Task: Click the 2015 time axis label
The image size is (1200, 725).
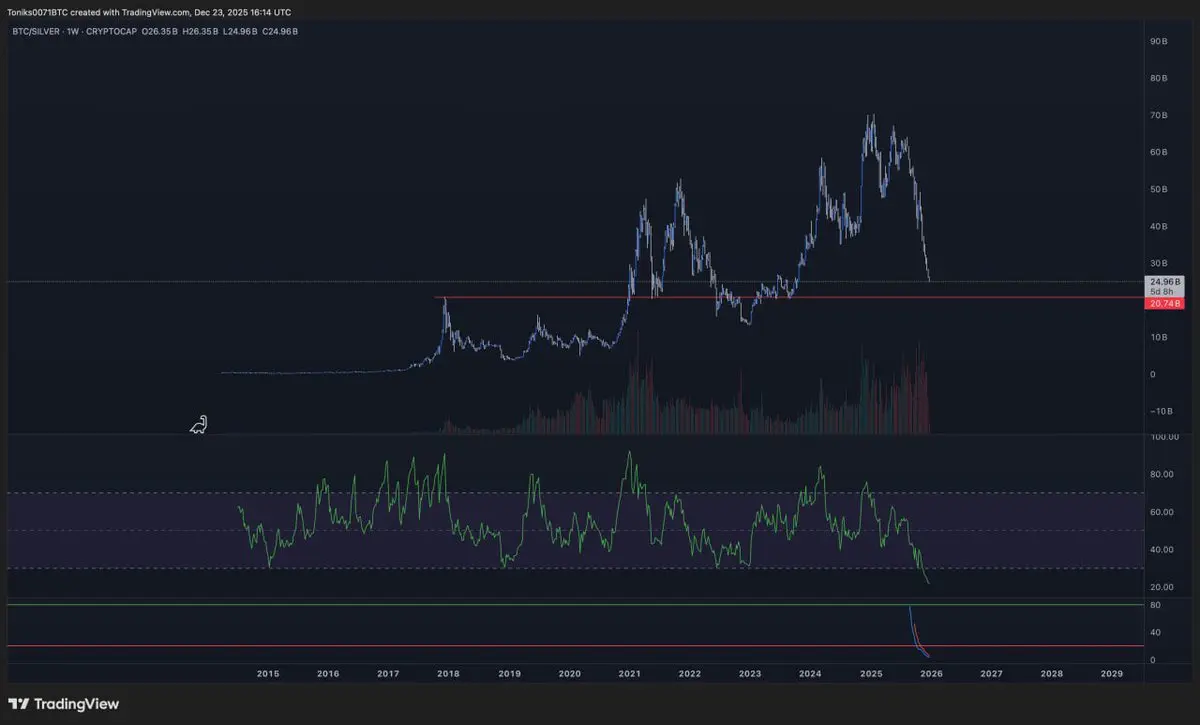Action: coord(268,674)
